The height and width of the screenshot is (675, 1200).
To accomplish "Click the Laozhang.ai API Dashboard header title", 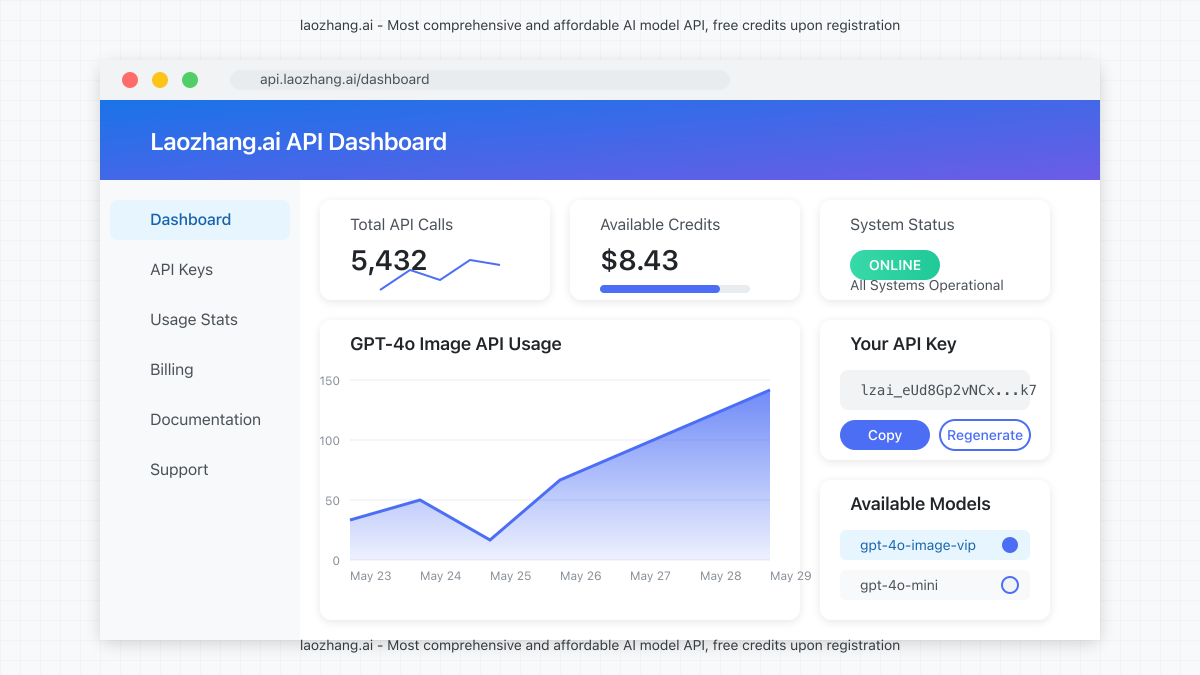I will click(x=298, y=142).
